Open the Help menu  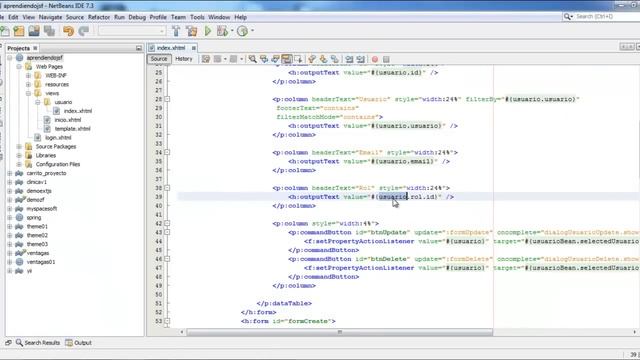[240, 17]
